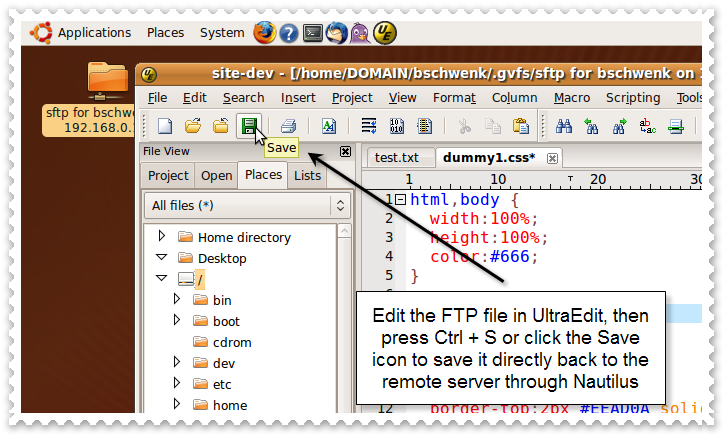723x434 pixels.
Task: Launch UltraEdit from the top panel
Action: coord(385,33)
